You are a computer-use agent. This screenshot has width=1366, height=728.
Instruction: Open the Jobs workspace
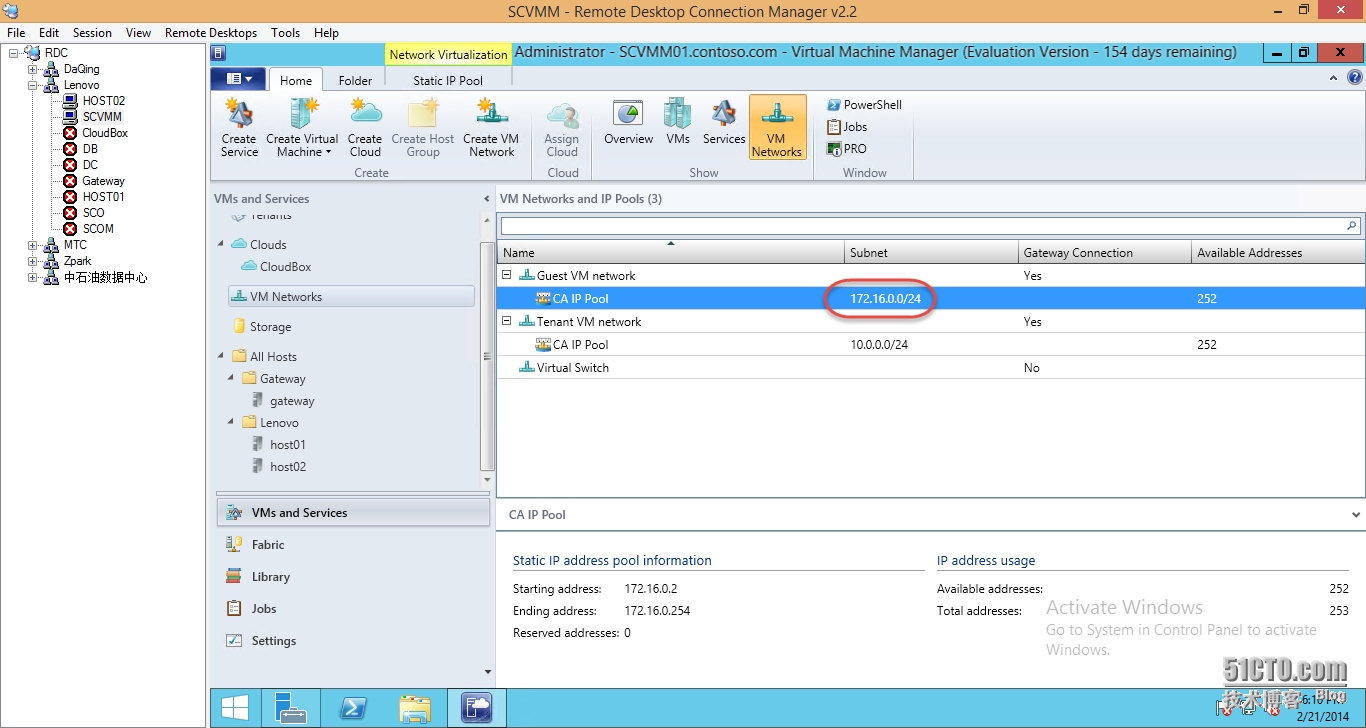click(x=353, y=609)
